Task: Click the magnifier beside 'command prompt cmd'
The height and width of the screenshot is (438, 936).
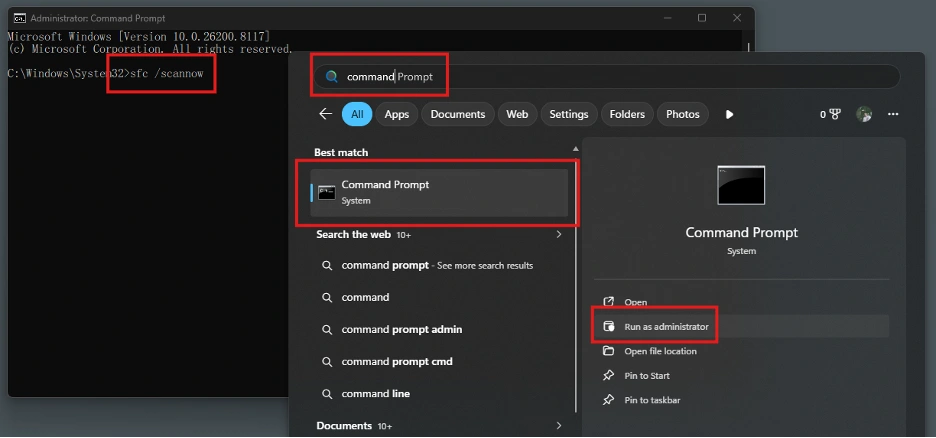Action: click(327, 362)
